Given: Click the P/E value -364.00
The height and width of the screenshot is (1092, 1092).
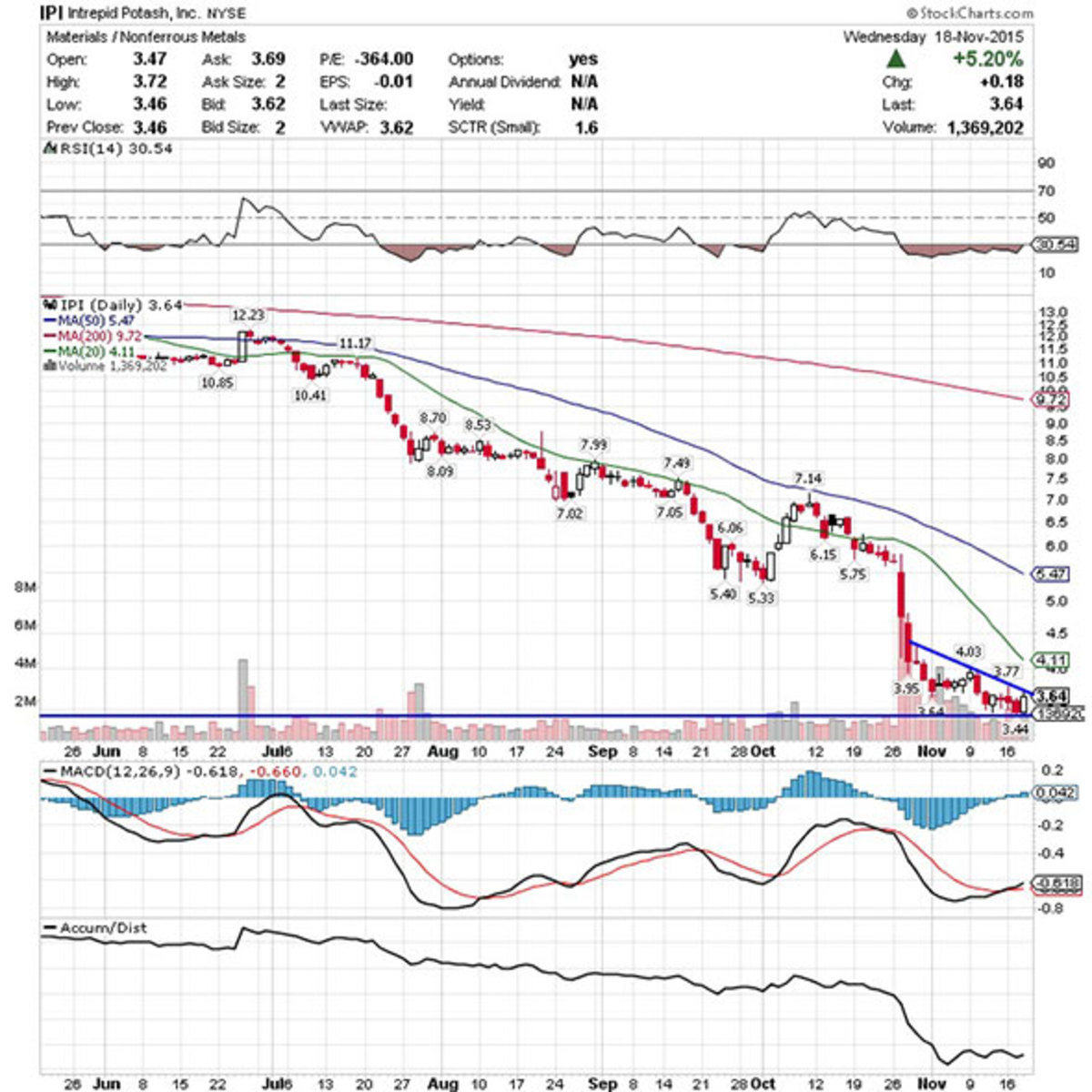Looking at the screenshot, I should [x=382, y=59].
